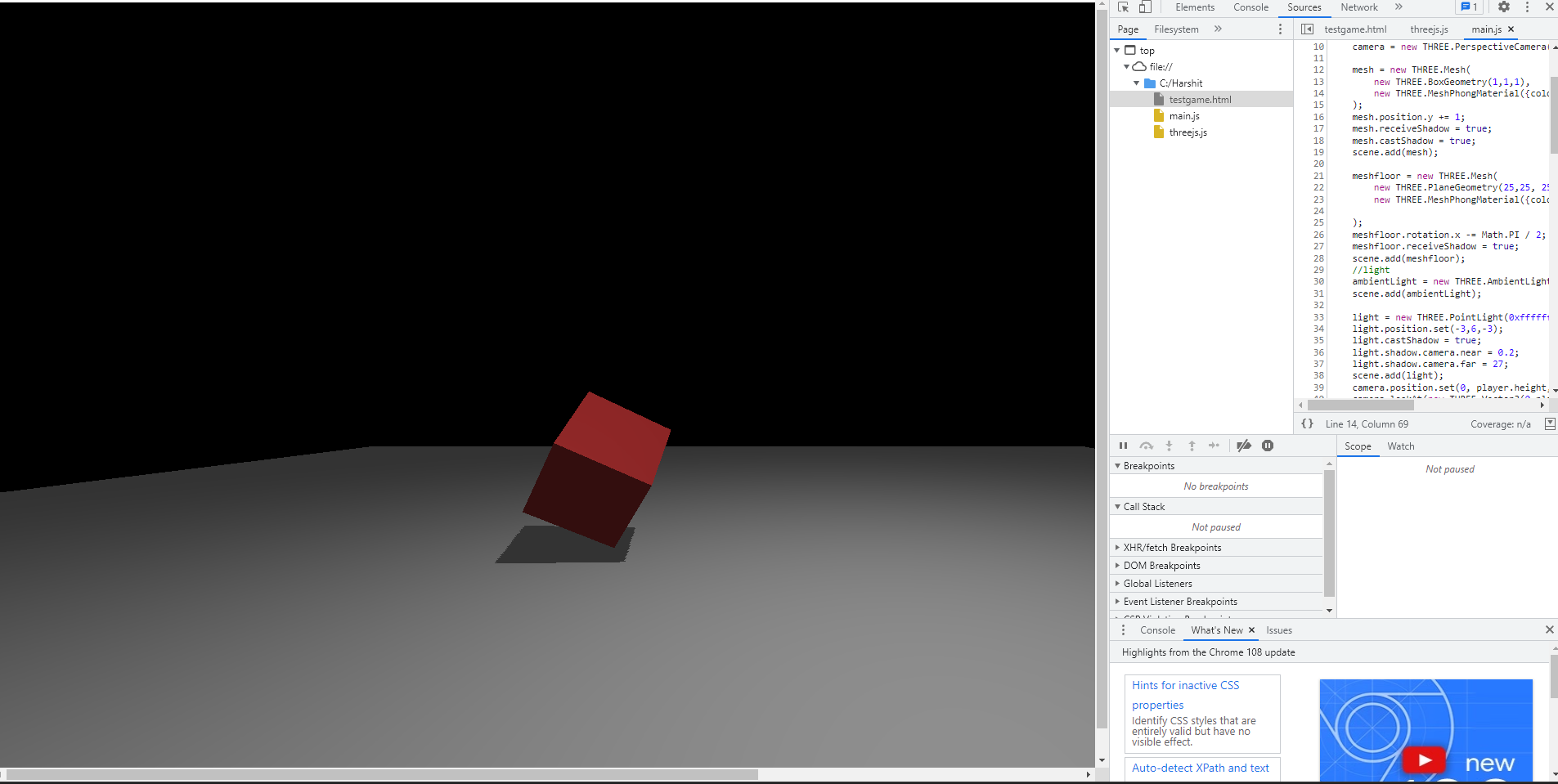The image size is (1558, 784).
Task: Open DevTools settings gear
Action: (1504, 7)
